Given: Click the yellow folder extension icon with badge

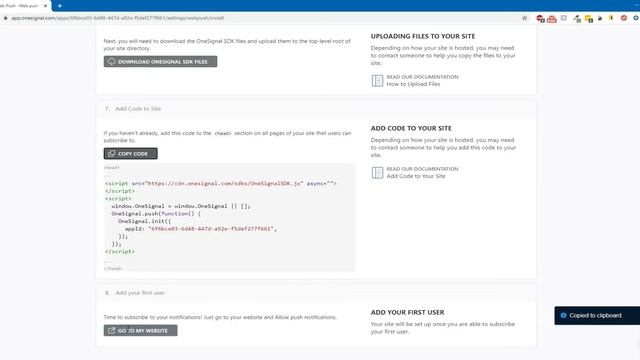Looking at the screenshot, I should pos(589,19).
